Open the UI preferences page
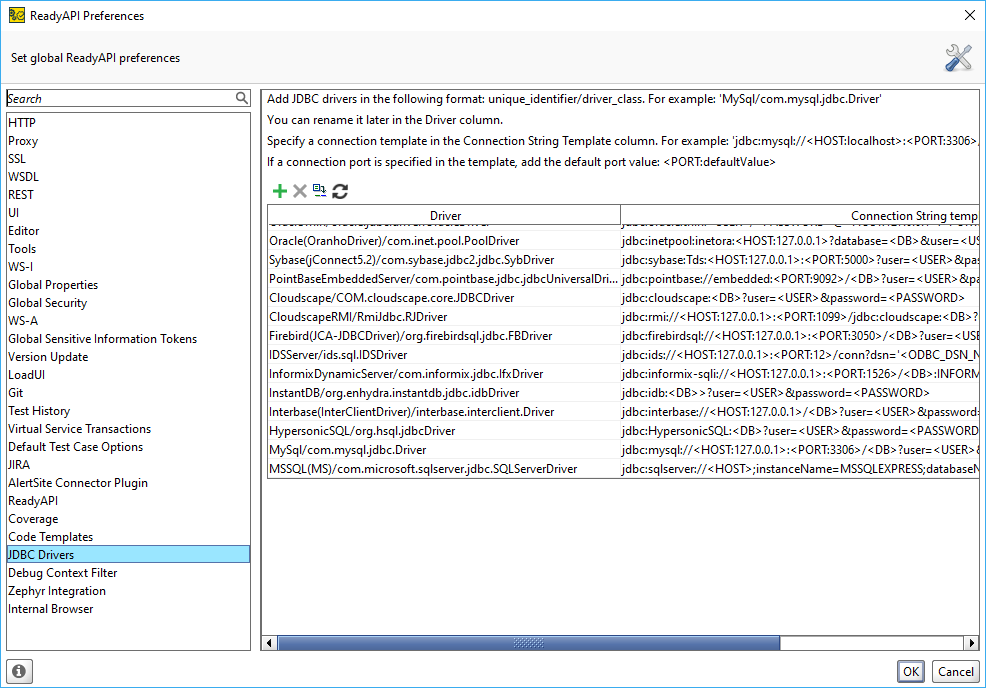 click(x=129, y=213)
